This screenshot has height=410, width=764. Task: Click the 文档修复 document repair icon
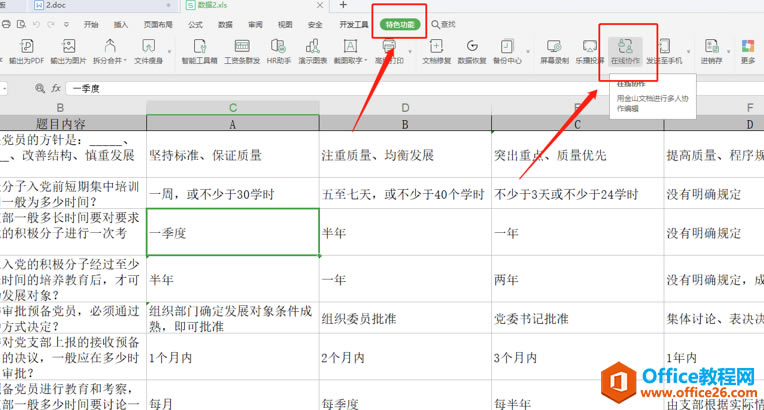click(x=436, y=47)
